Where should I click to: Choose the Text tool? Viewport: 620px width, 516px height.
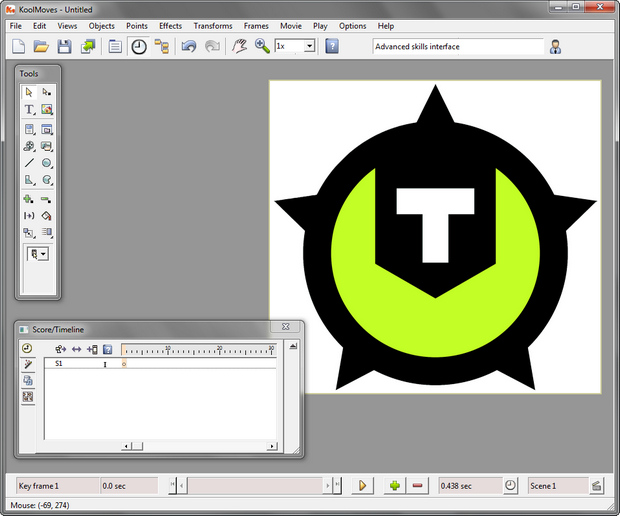click(x=29, y=109)
